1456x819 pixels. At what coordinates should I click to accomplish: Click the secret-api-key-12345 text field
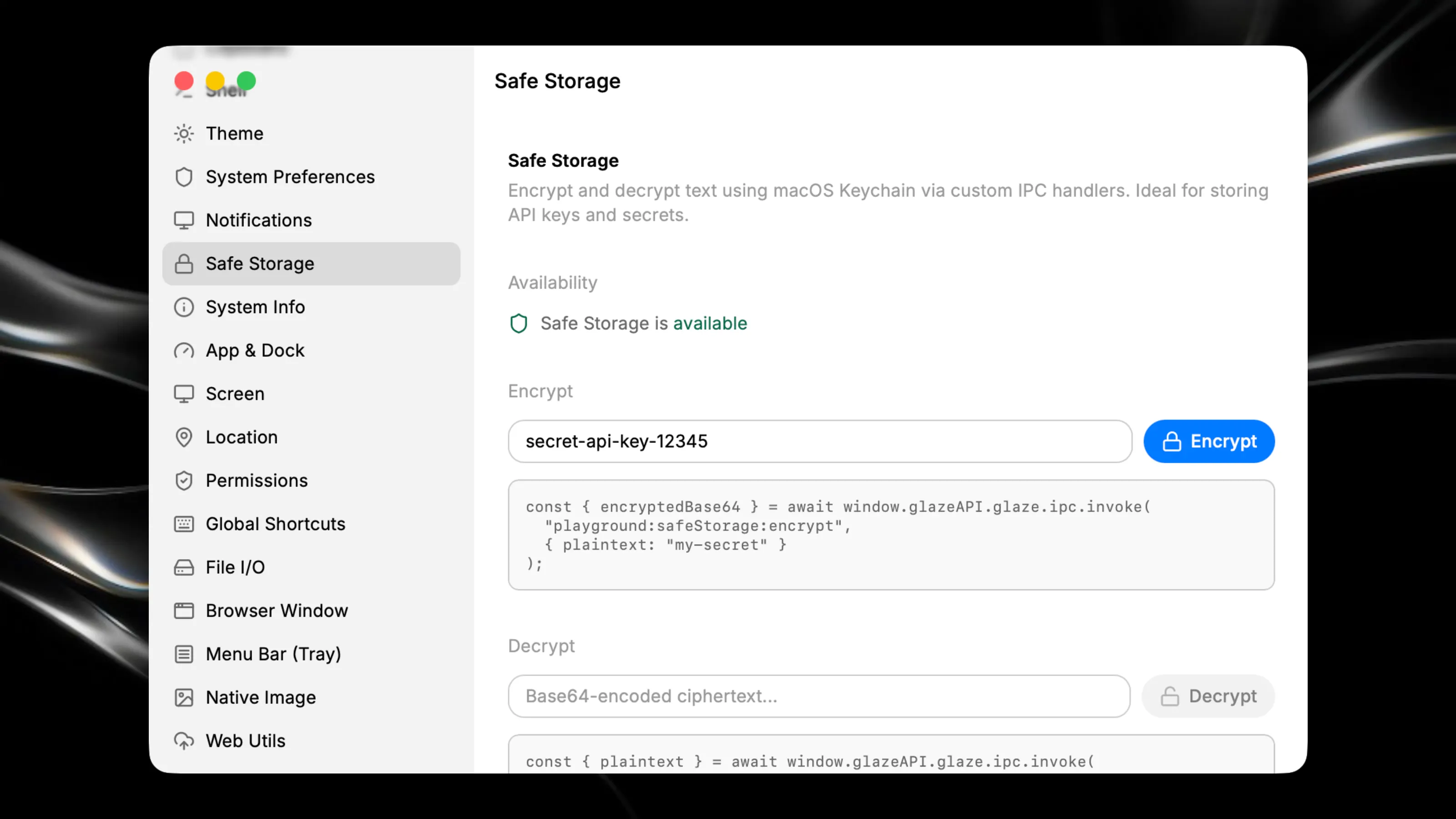click(820, 441)
